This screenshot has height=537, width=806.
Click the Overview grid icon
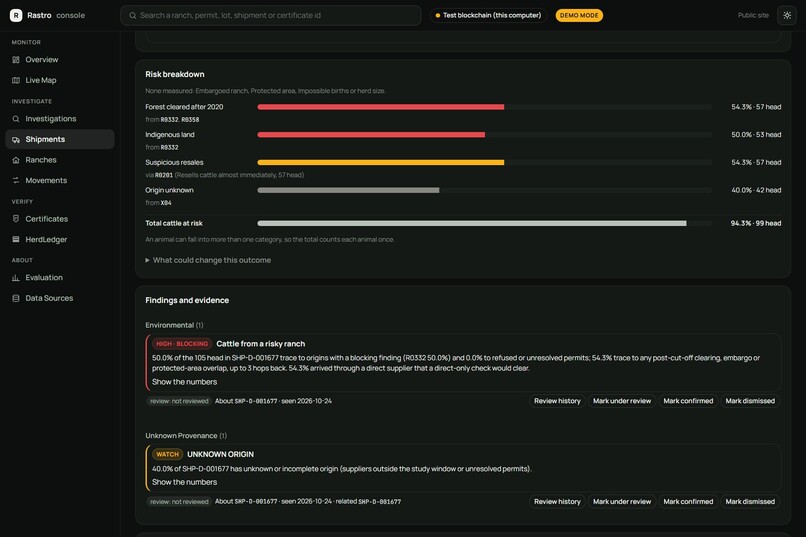click(x=16, y=60)
